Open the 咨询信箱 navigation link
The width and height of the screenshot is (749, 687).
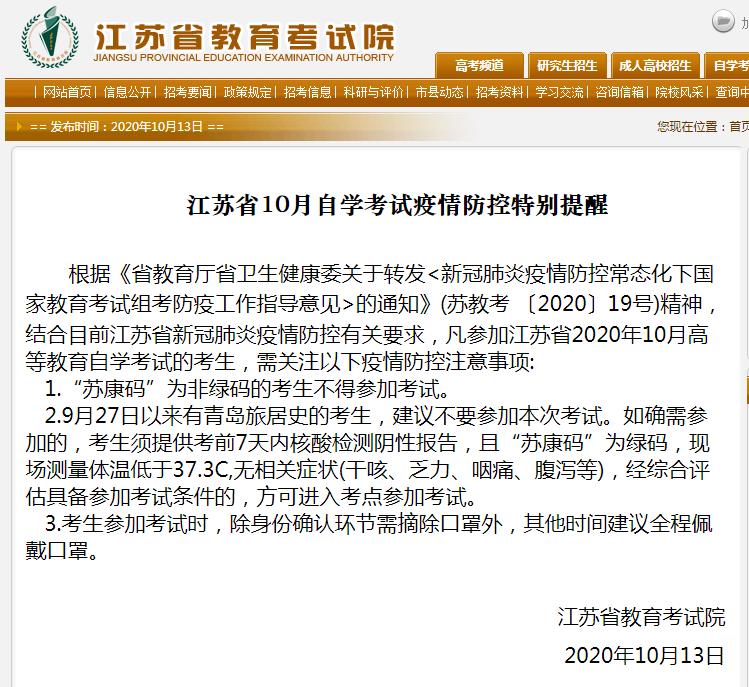[619, 92]
